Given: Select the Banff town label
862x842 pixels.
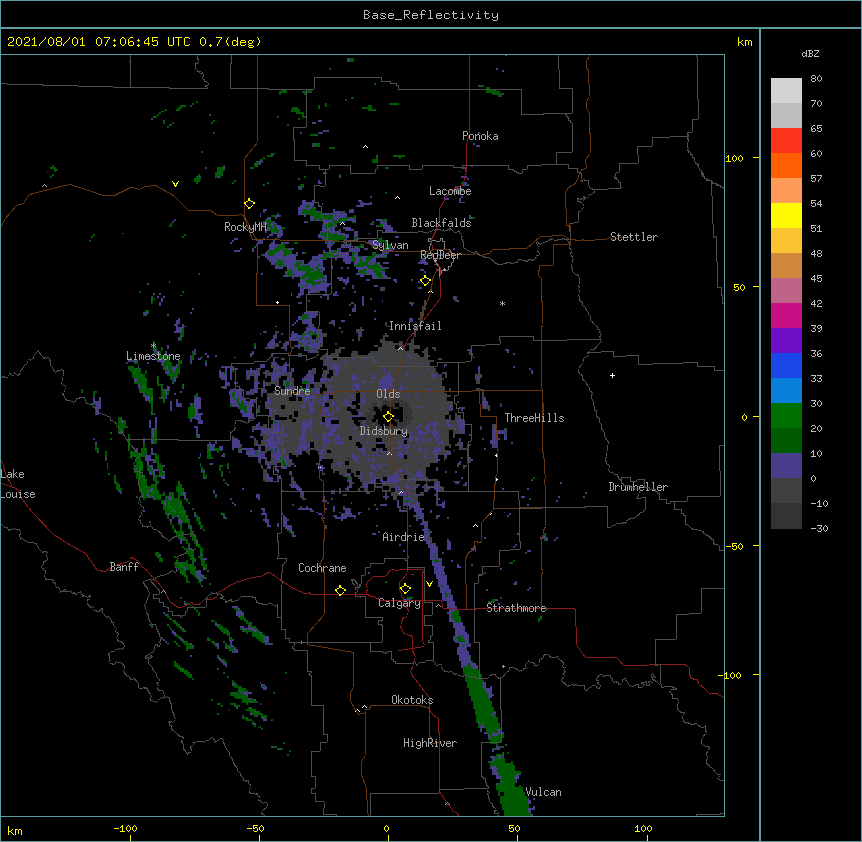Looking at the screenshot, I should [x=124, y=567].
